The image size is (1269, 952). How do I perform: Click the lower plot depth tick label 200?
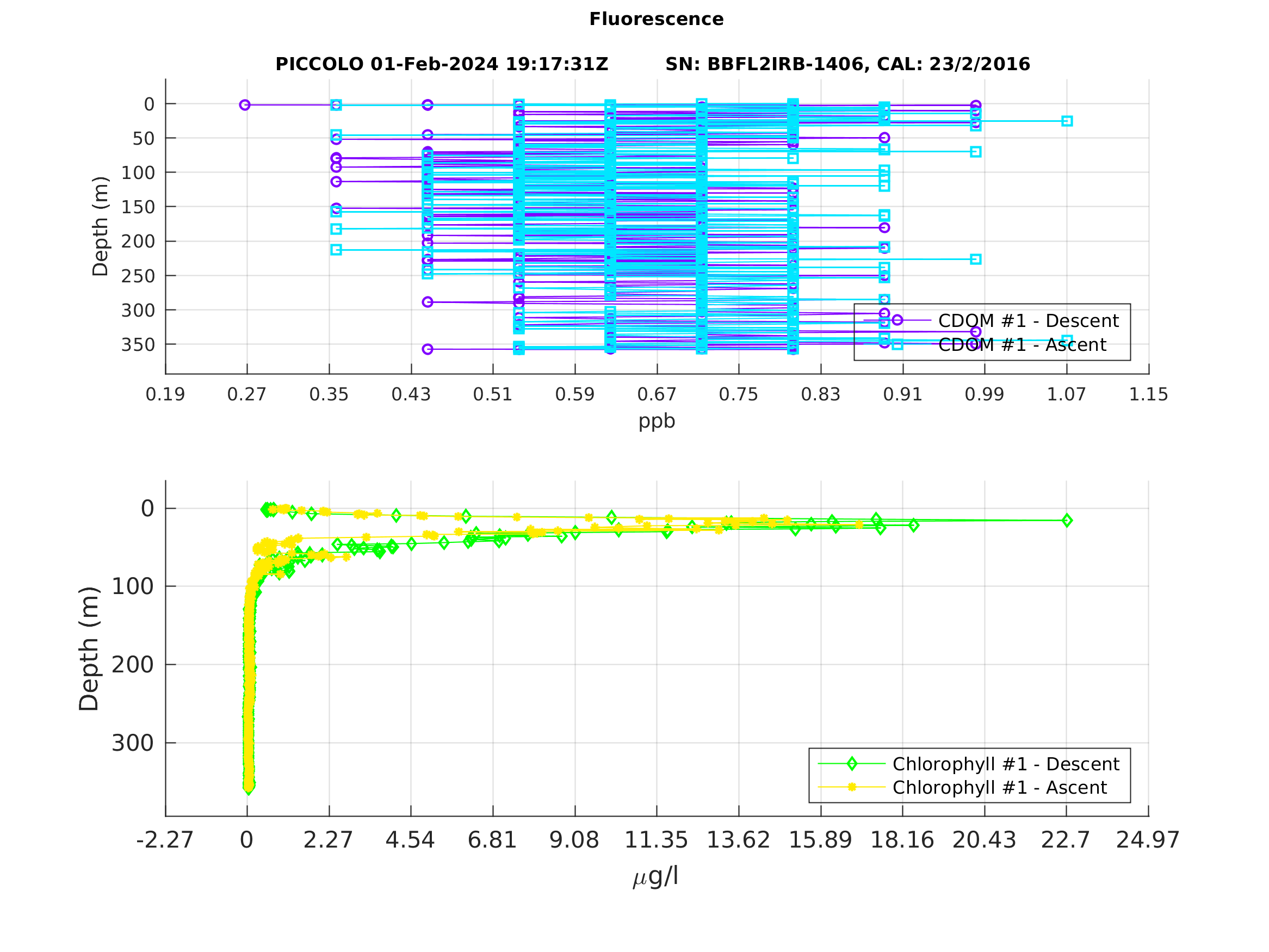[x=133, y=665]
